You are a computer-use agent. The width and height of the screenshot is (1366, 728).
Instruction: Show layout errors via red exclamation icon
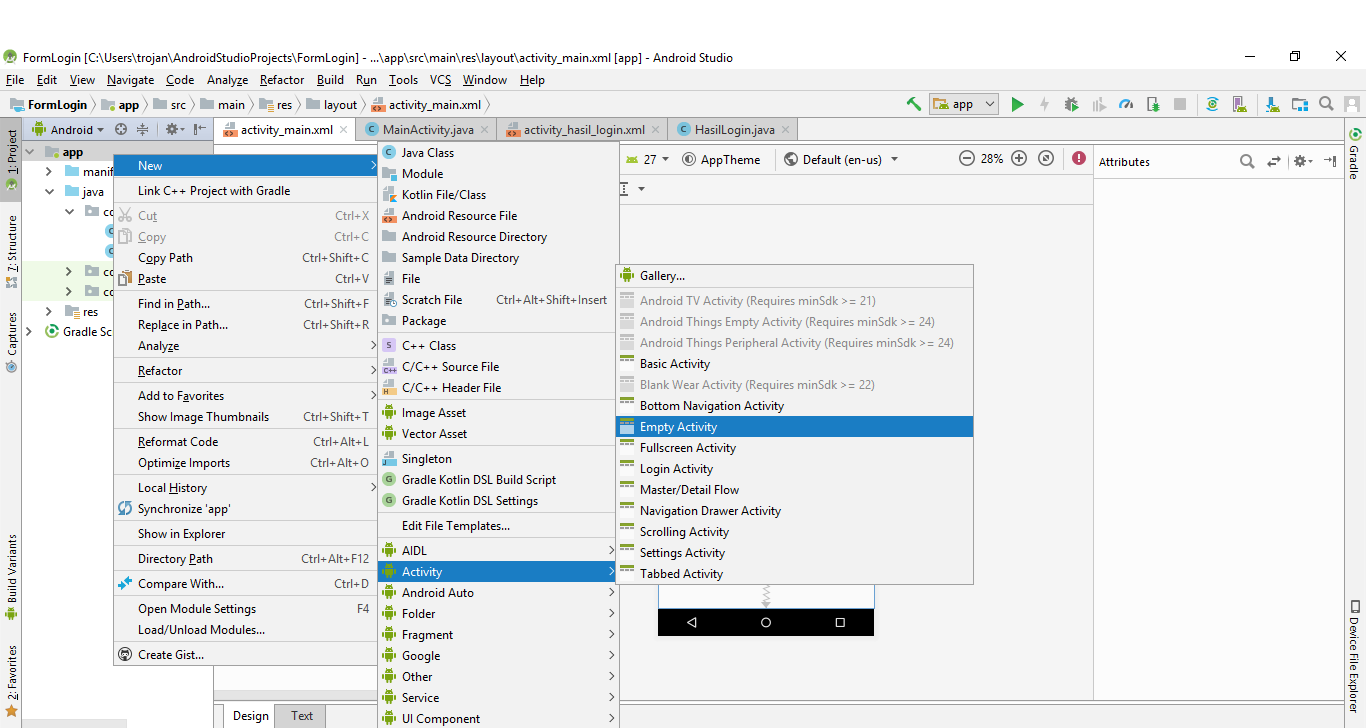pos(1078,160)
